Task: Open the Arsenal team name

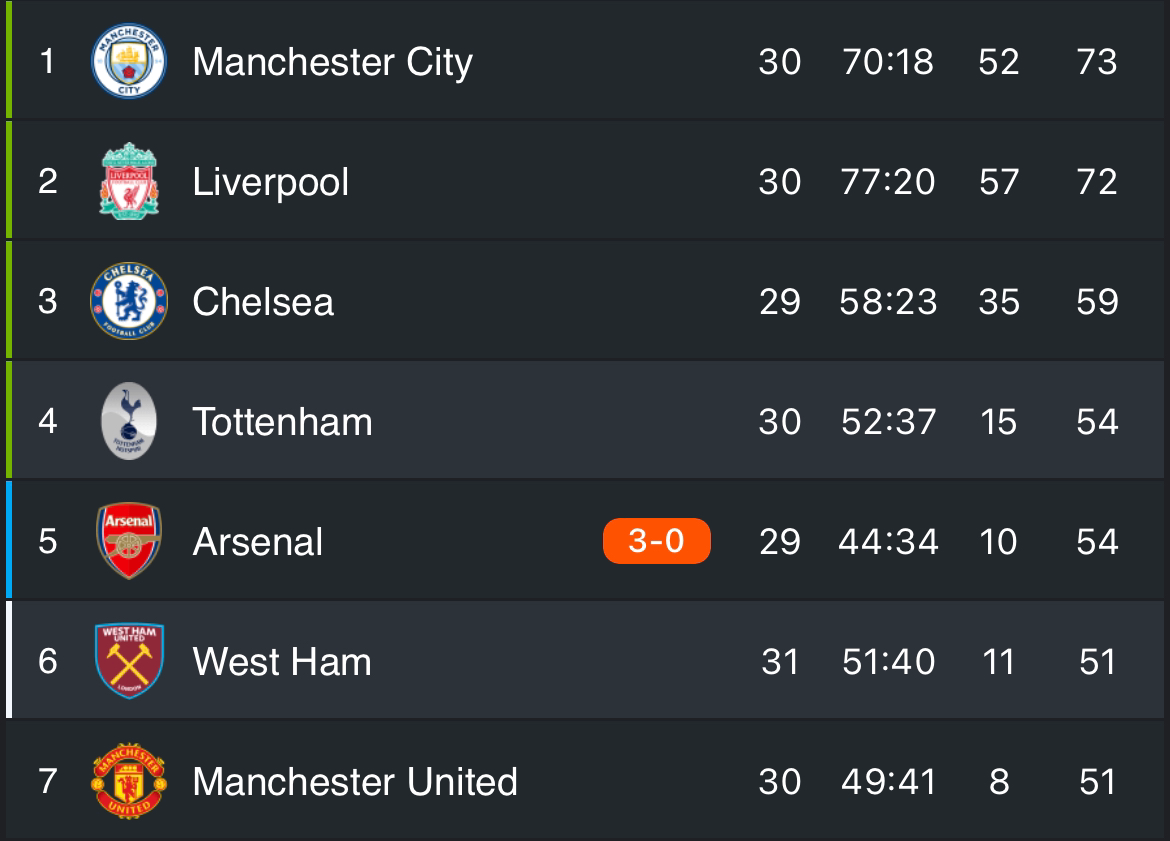Action: coord(257,542)
